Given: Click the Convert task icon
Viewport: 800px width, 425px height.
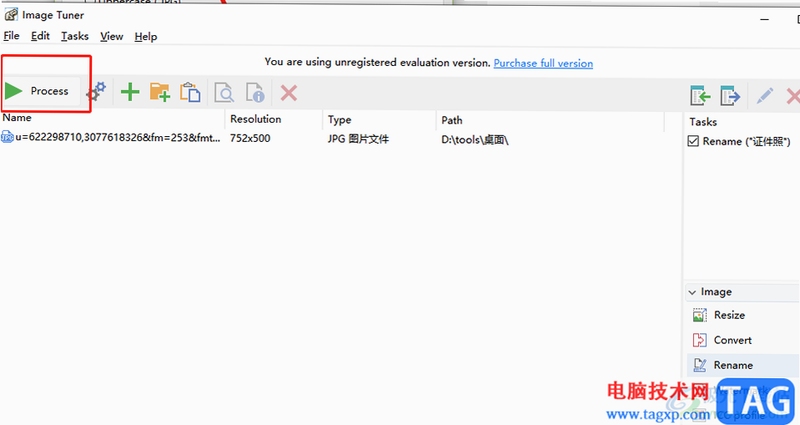Looking at the screenshot, I should [x=699, y=340].
